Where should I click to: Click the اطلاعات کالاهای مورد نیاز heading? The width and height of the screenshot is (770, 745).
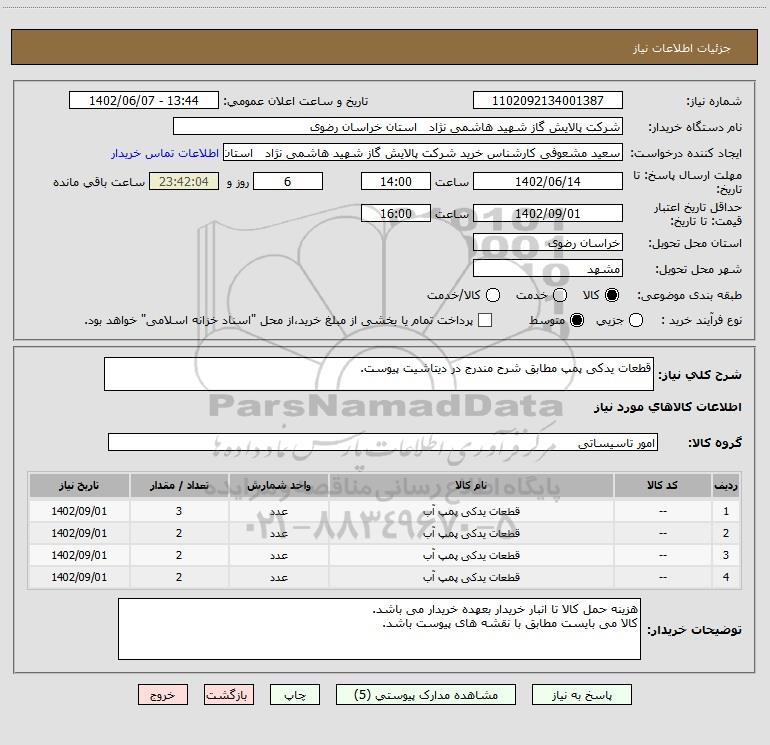(x=667, y=407)
